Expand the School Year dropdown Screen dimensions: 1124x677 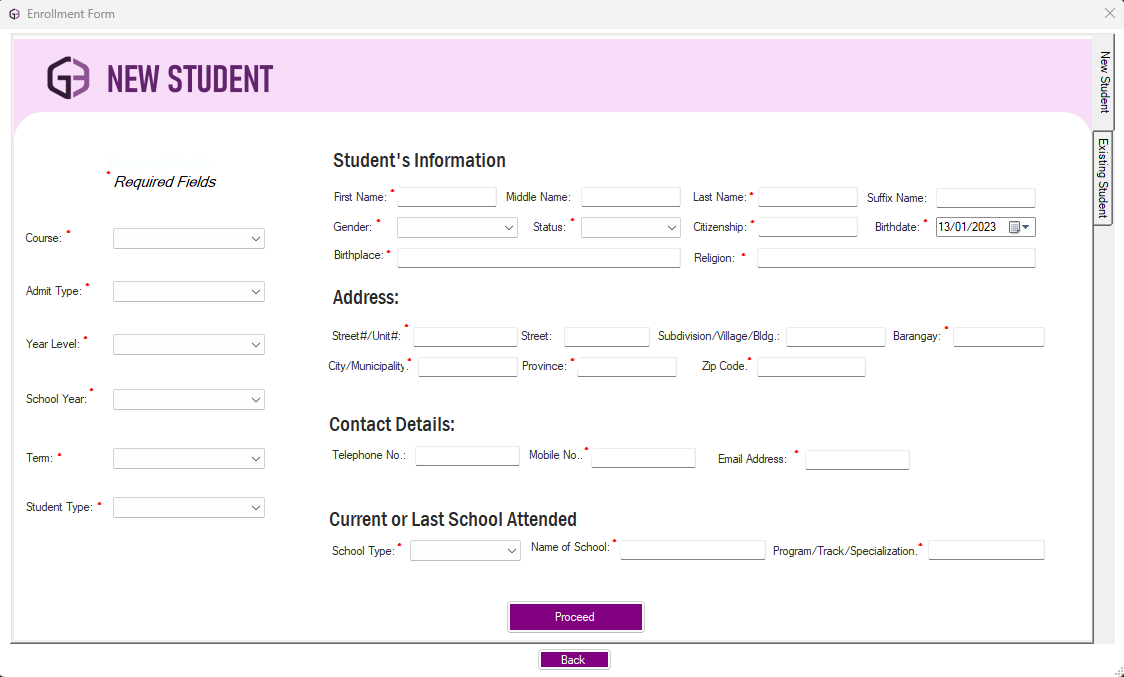tap(189, 399)
